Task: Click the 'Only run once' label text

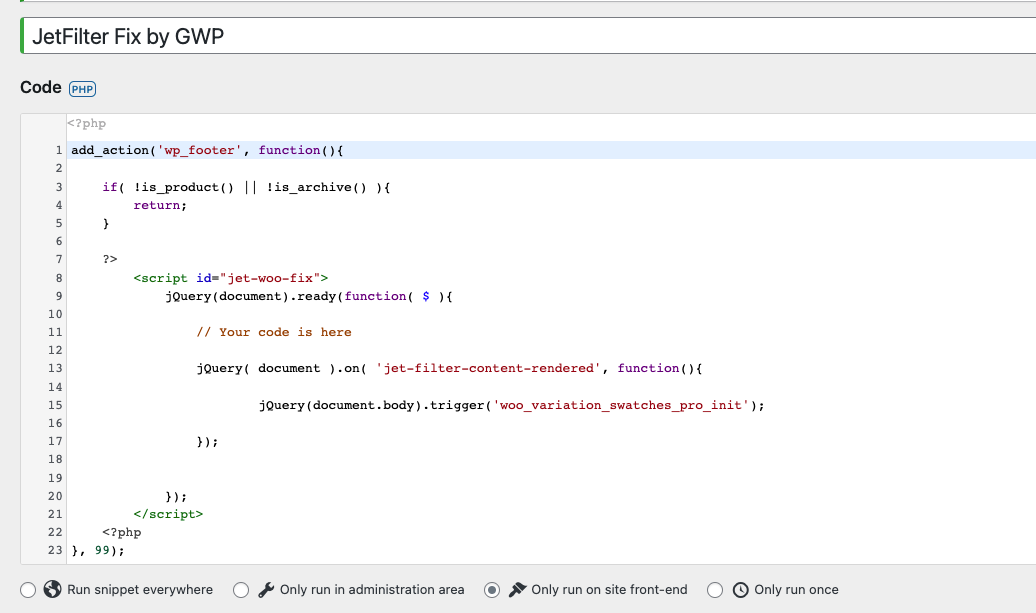Action: pyautogui.click(x=796, y=589)
